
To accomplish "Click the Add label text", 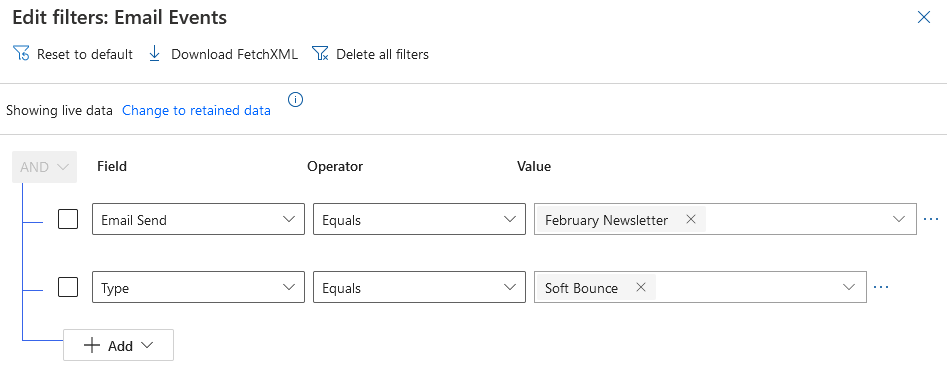I will [x=120, y=346].
